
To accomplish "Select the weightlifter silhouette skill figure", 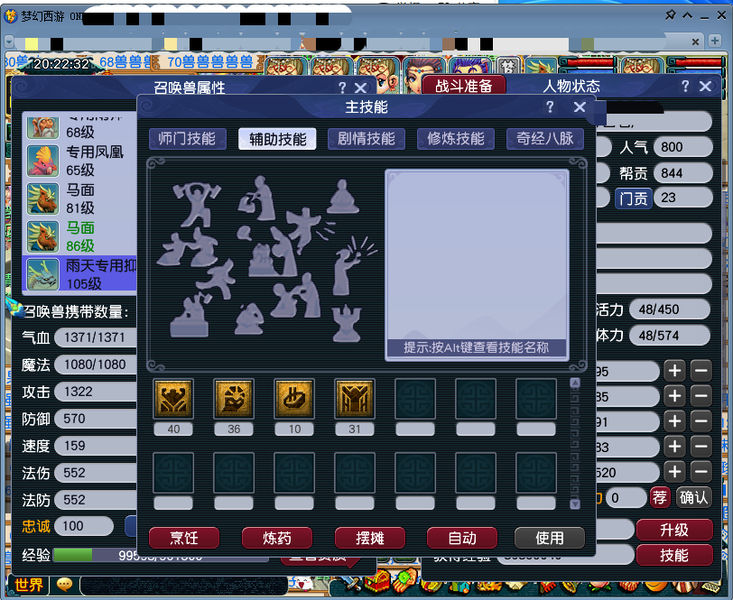I will [x=196, y=204].
